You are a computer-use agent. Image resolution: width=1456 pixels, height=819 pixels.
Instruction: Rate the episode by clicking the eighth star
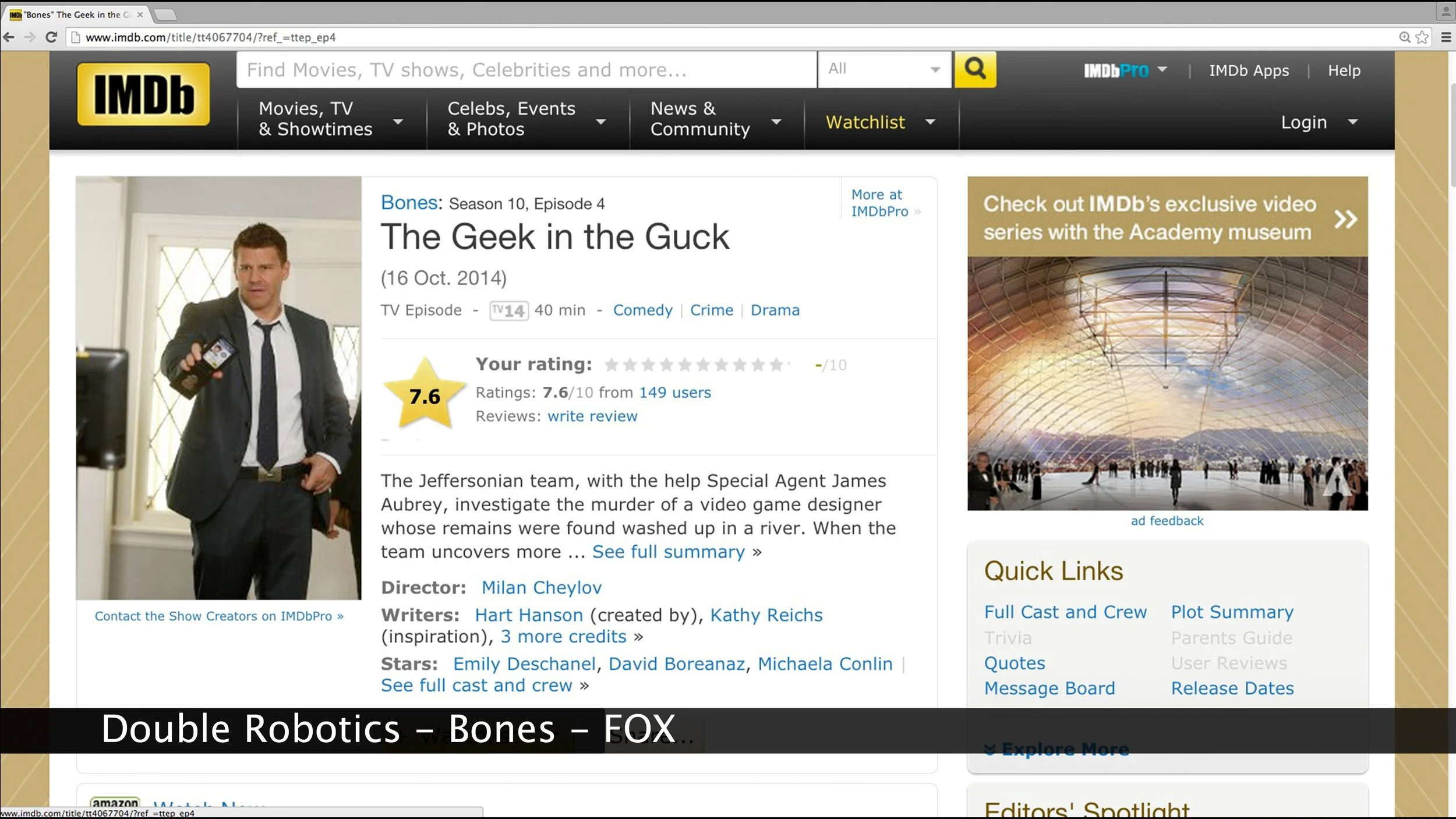pyautogui.click(x=740, y=365)
